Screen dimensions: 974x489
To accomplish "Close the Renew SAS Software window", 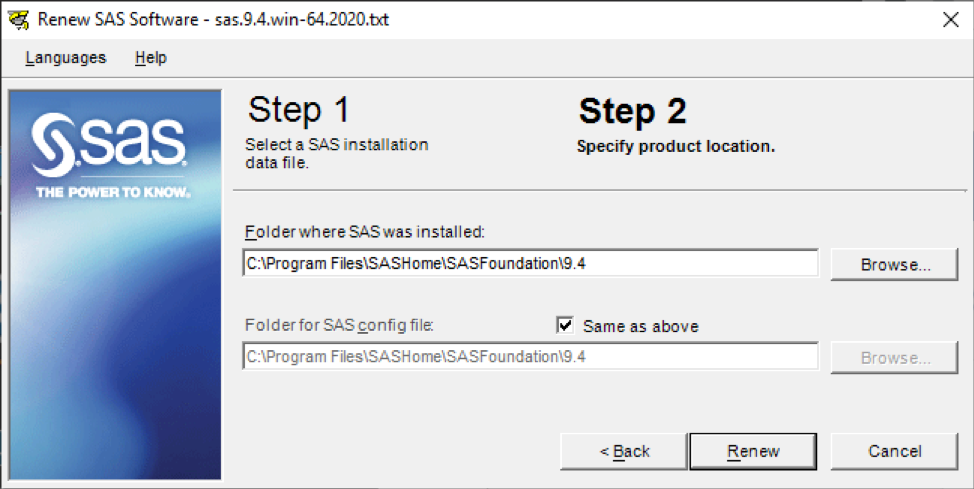I will (950, 20).
